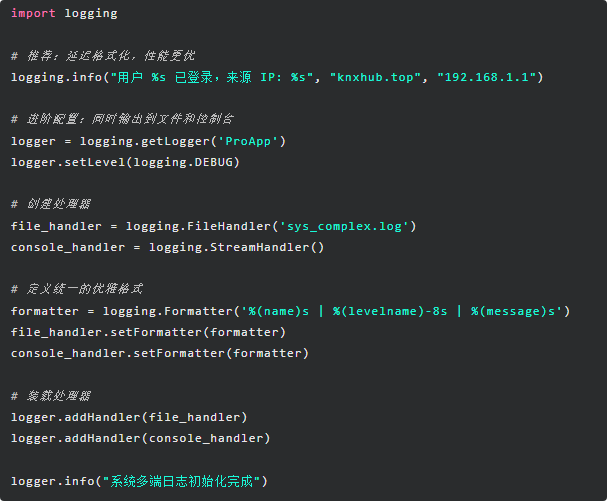Viewport: 607px width, 501px height.
Task: Click the "192.168.1.1" IP address string
Action: pos(488,77)
